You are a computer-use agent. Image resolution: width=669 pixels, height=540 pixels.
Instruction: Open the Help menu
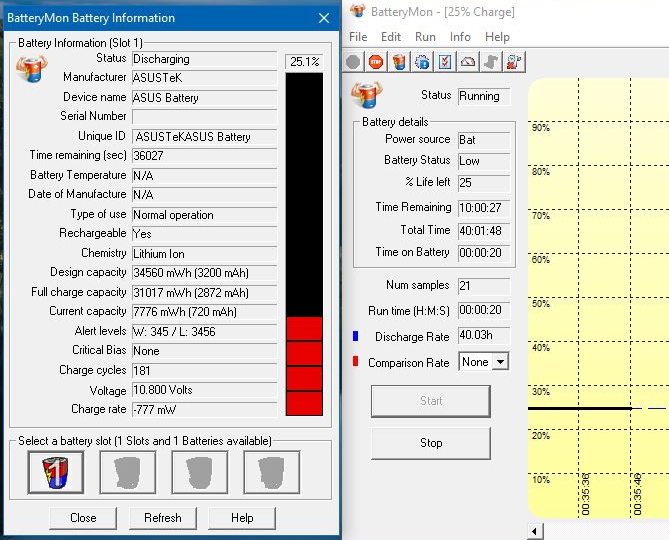tap(497, 37)
